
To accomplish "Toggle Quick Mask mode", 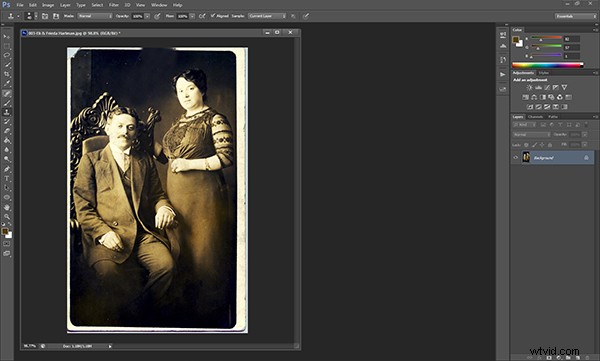I will [7, 244].
